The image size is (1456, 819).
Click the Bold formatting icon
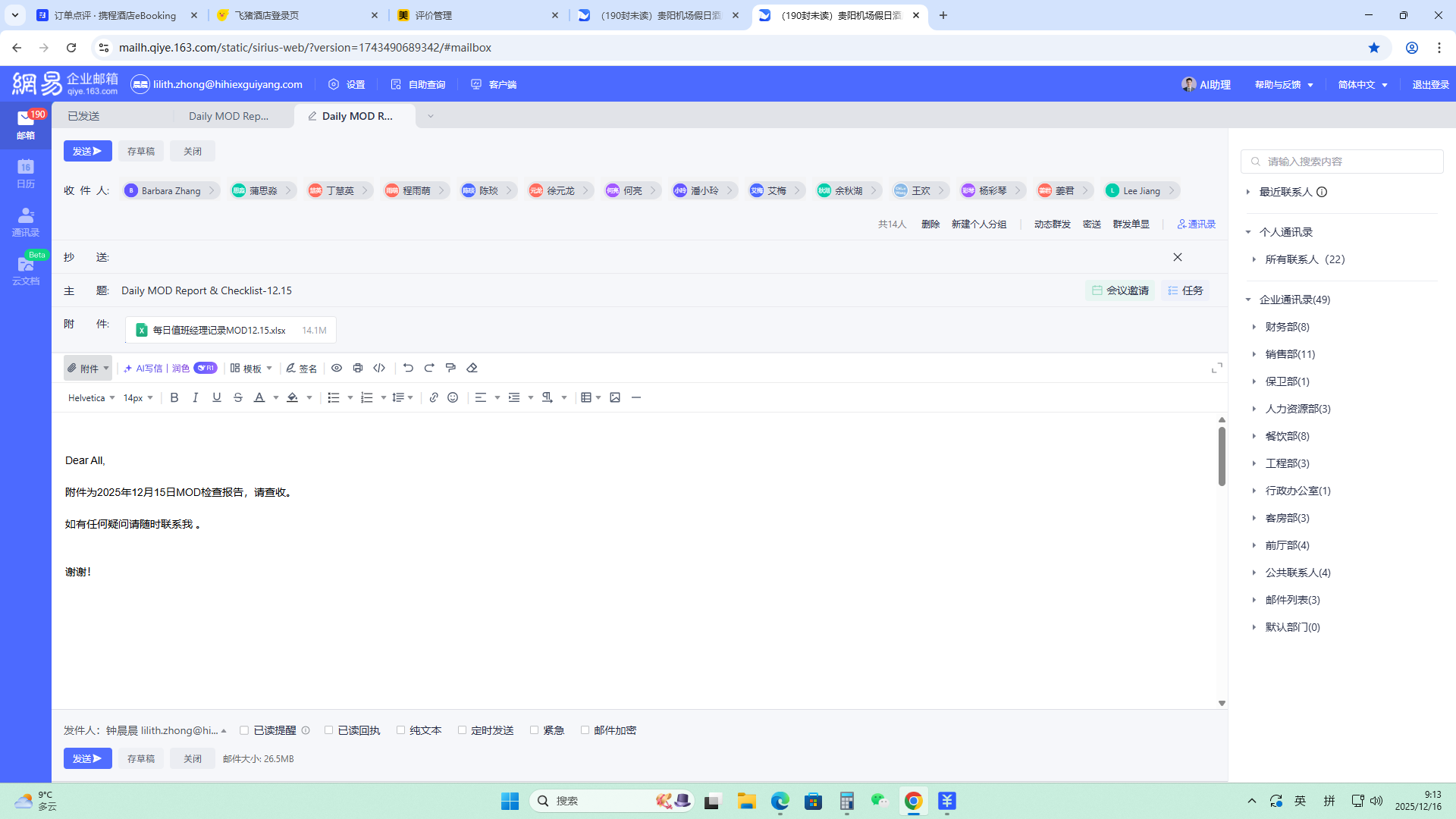174,397
